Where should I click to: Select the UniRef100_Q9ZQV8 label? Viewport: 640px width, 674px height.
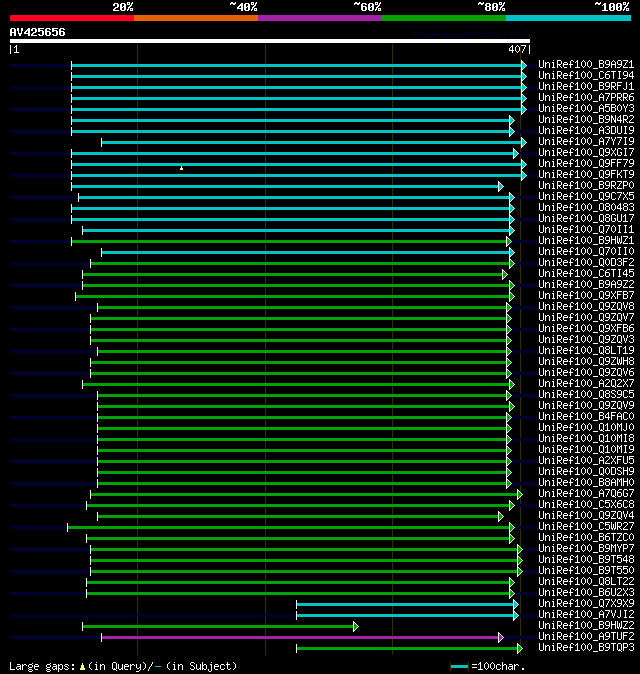(586, 306)
